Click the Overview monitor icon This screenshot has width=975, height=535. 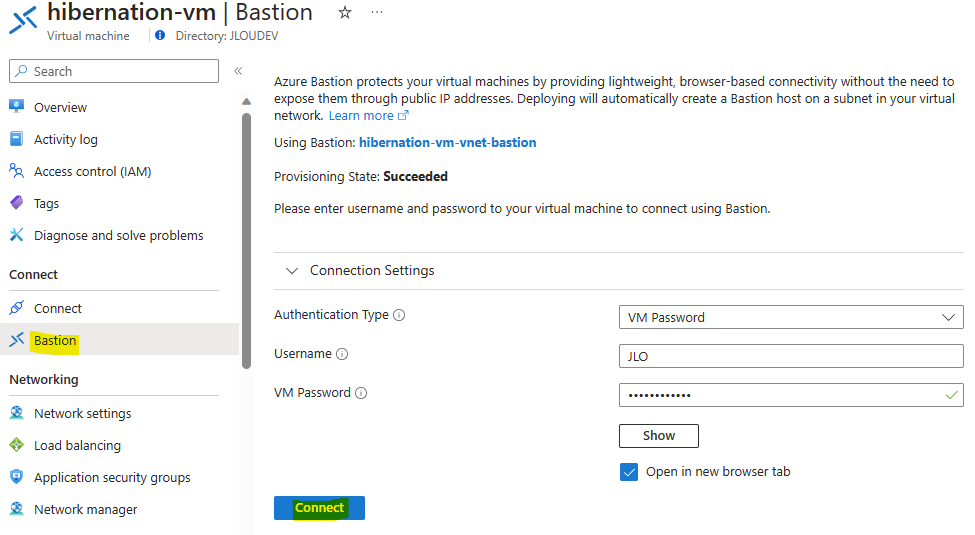[x=17, y=106]
